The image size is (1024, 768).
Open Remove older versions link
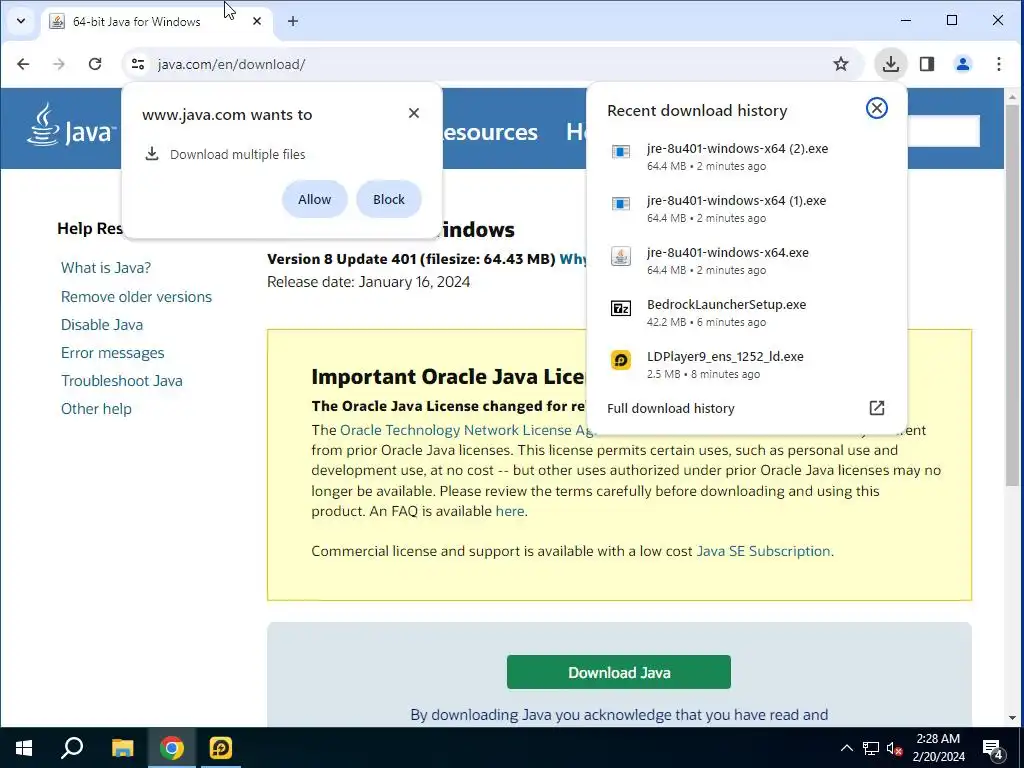(136, 296)
